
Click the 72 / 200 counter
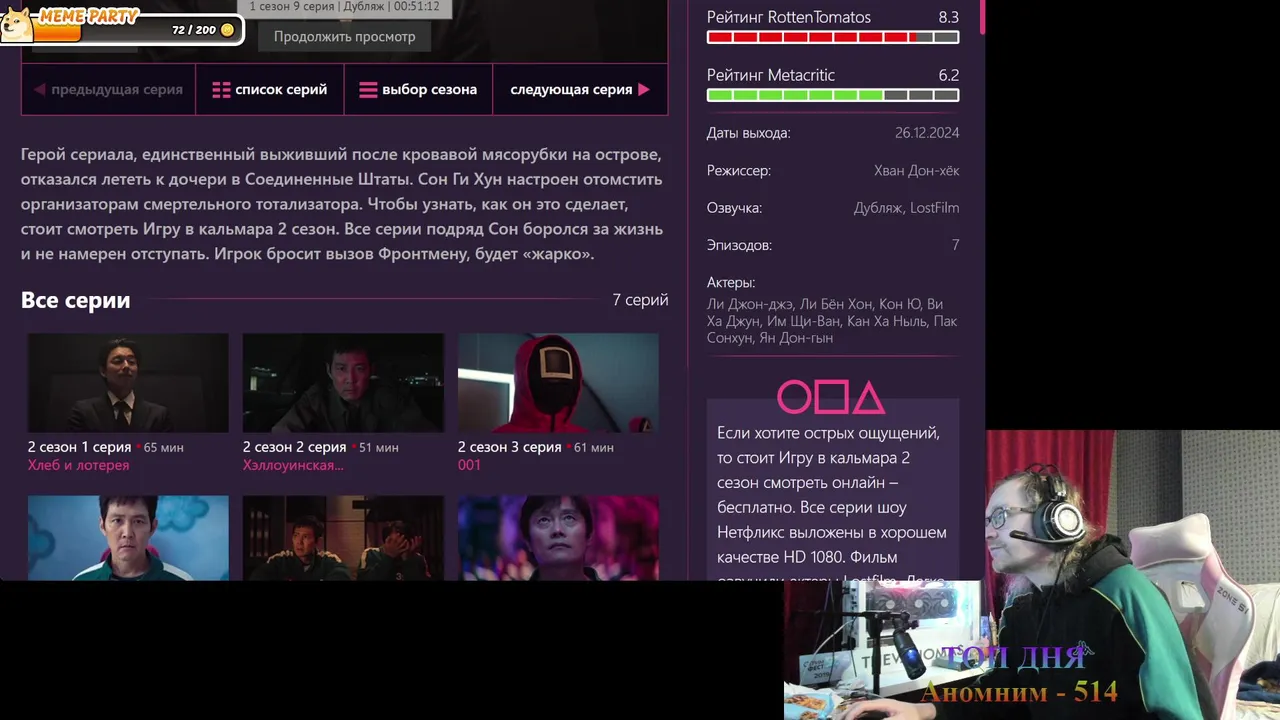coord(194,30)
